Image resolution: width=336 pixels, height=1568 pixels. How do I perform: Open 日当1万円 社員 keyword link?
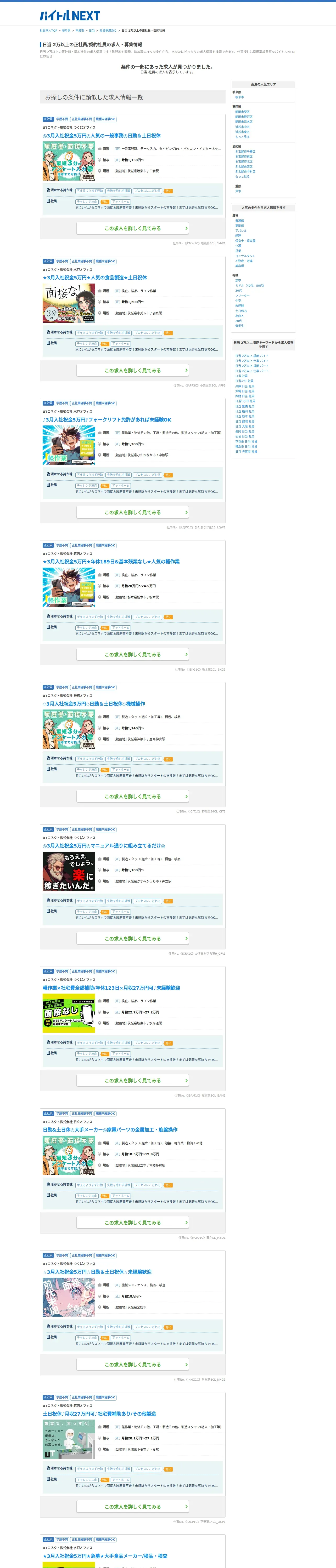pos(245,401)
